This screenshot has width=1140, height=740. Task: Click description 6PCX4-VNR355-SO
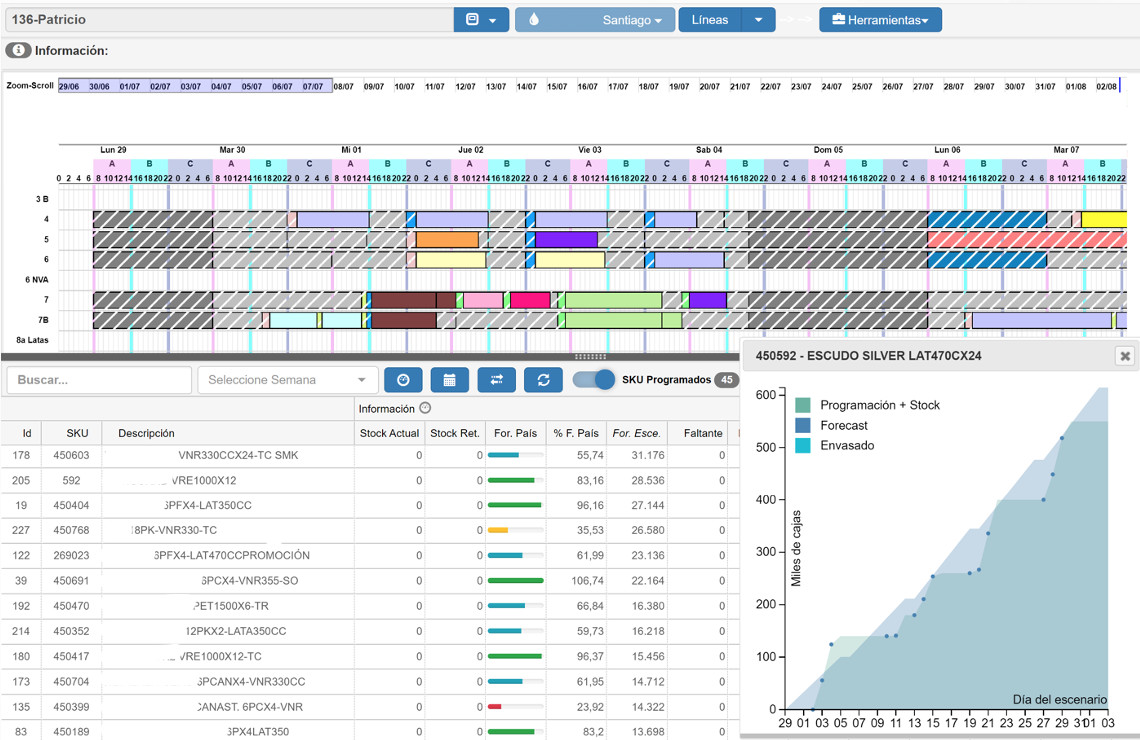tap(249, 581)
